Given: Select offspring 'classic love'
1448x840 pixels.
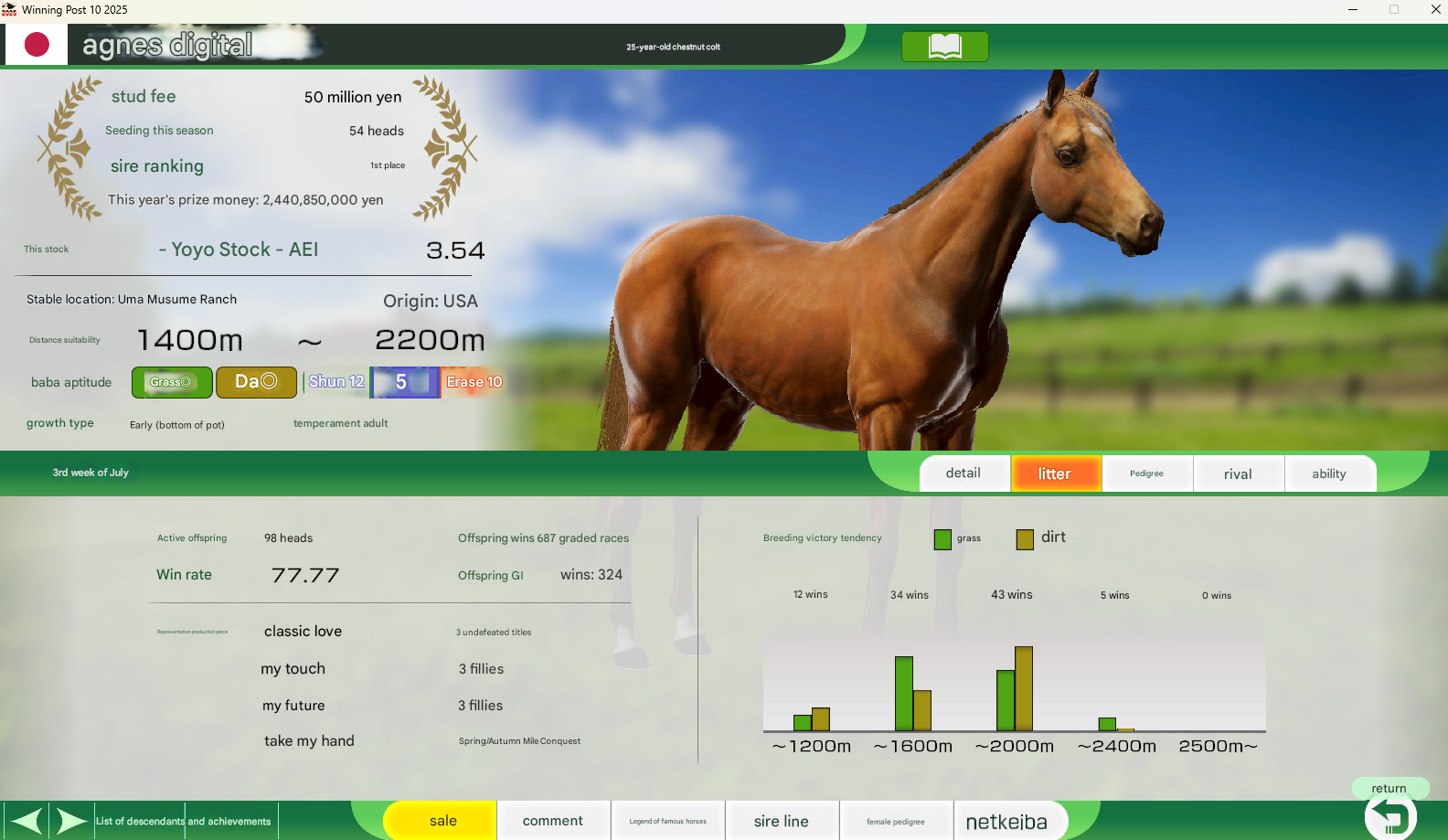Looking at the screenshot, I should coord(303,631).
